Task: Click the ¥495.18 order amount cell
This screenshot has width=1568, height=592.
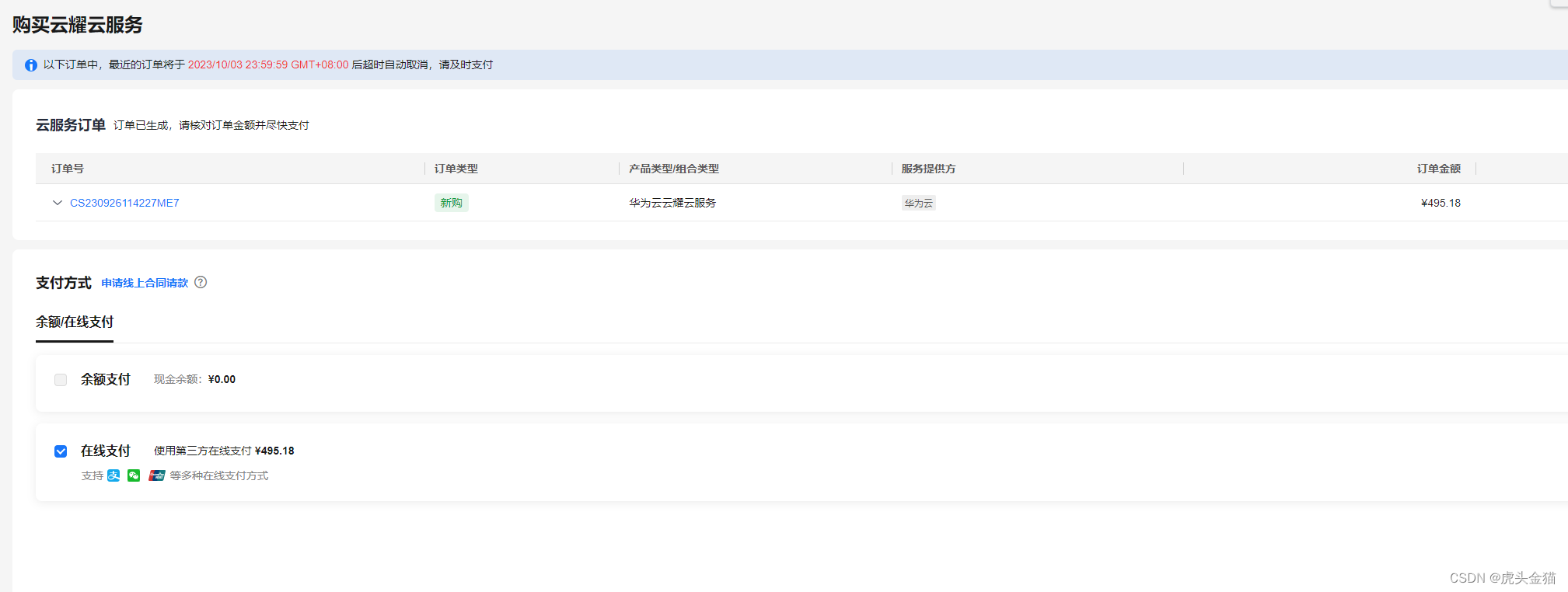Action: 1441,203
